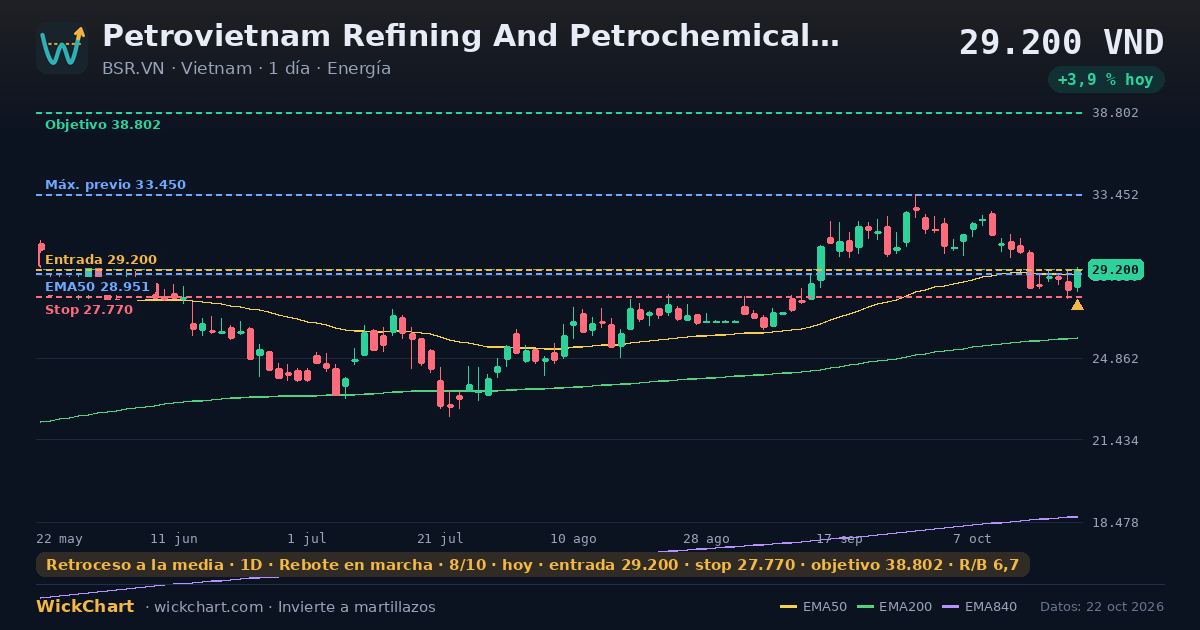Viewport: 1200px width, 630px height.
Task: Click the 24.862 price axis value
Action: coord(1116,358)
